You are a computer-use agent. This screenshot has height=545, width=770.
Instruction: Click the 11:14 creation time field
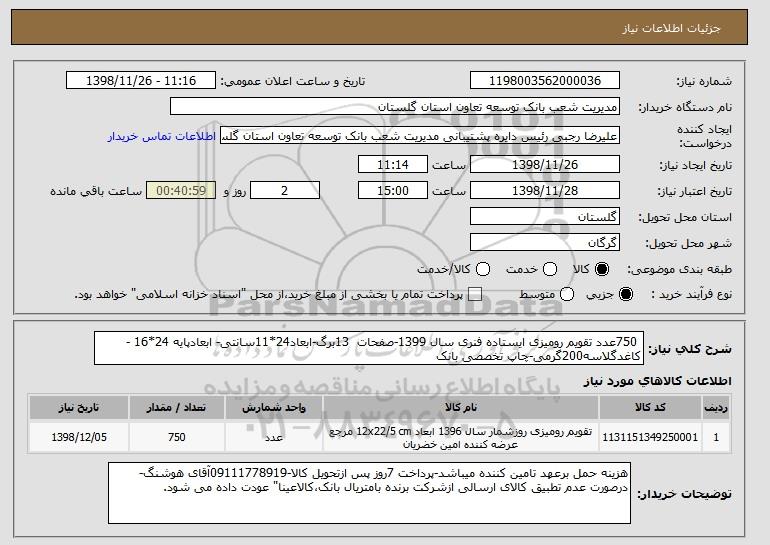pos(393,164)
